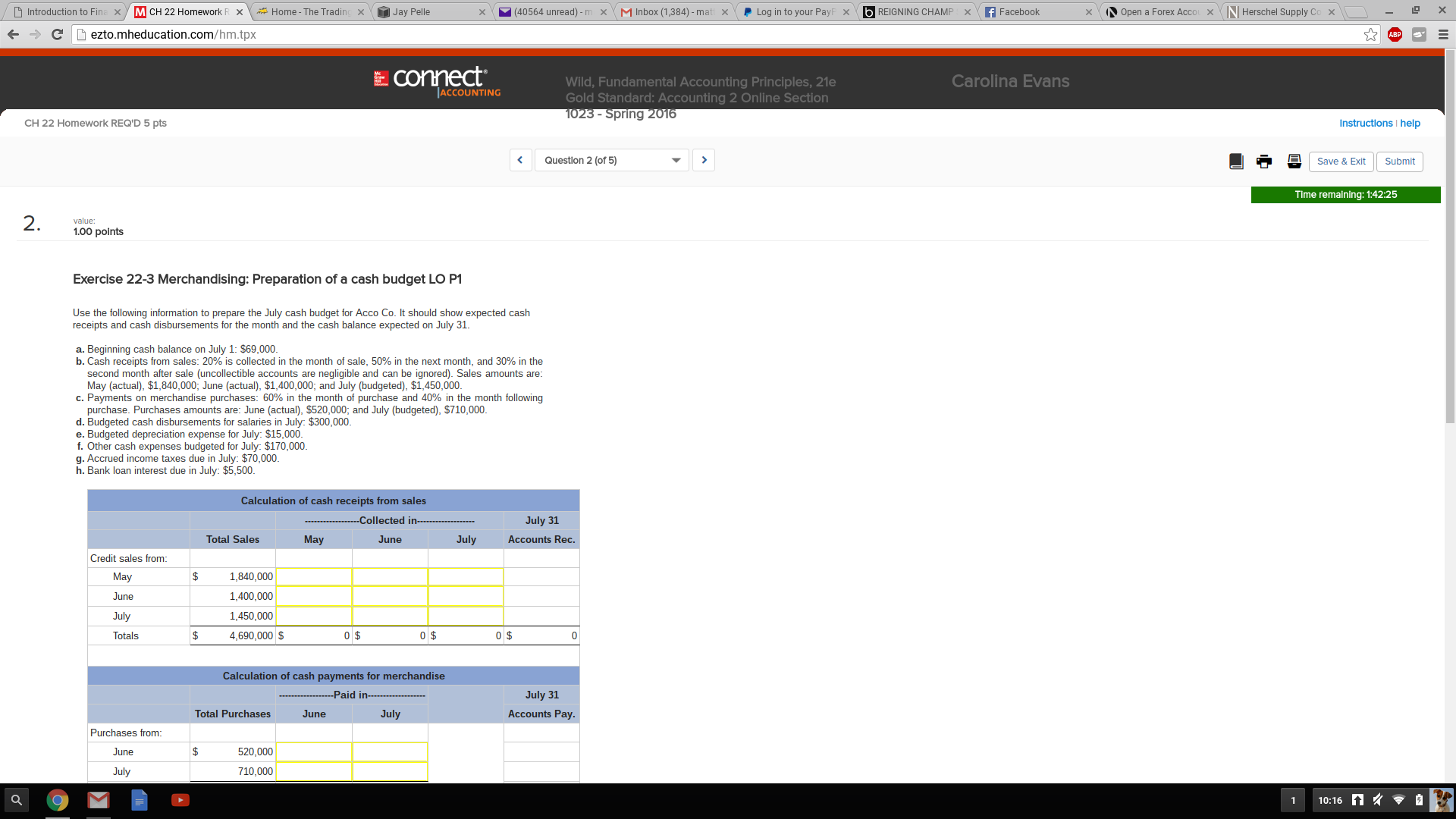This screenshot has height=819, width=1456.
Task: Expand the Question 2 (of 5) dropdown
Action: click(611, 160)
